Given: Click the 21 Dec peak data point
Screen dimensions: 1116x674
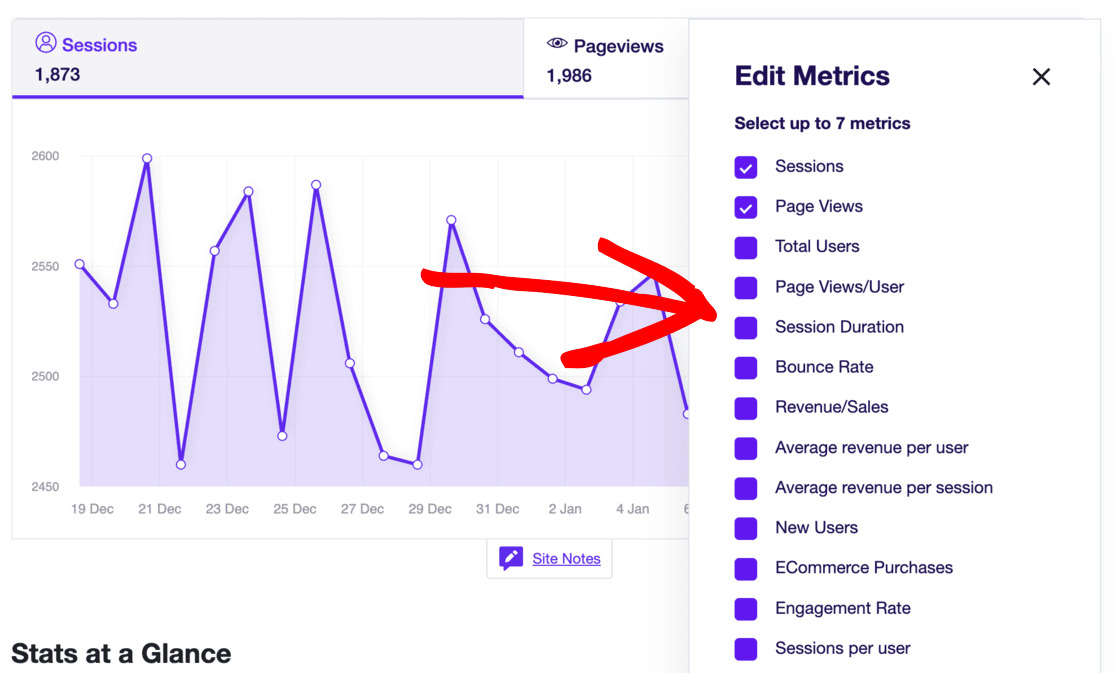Looking at the screenshot, I should [x=147, y=159].
